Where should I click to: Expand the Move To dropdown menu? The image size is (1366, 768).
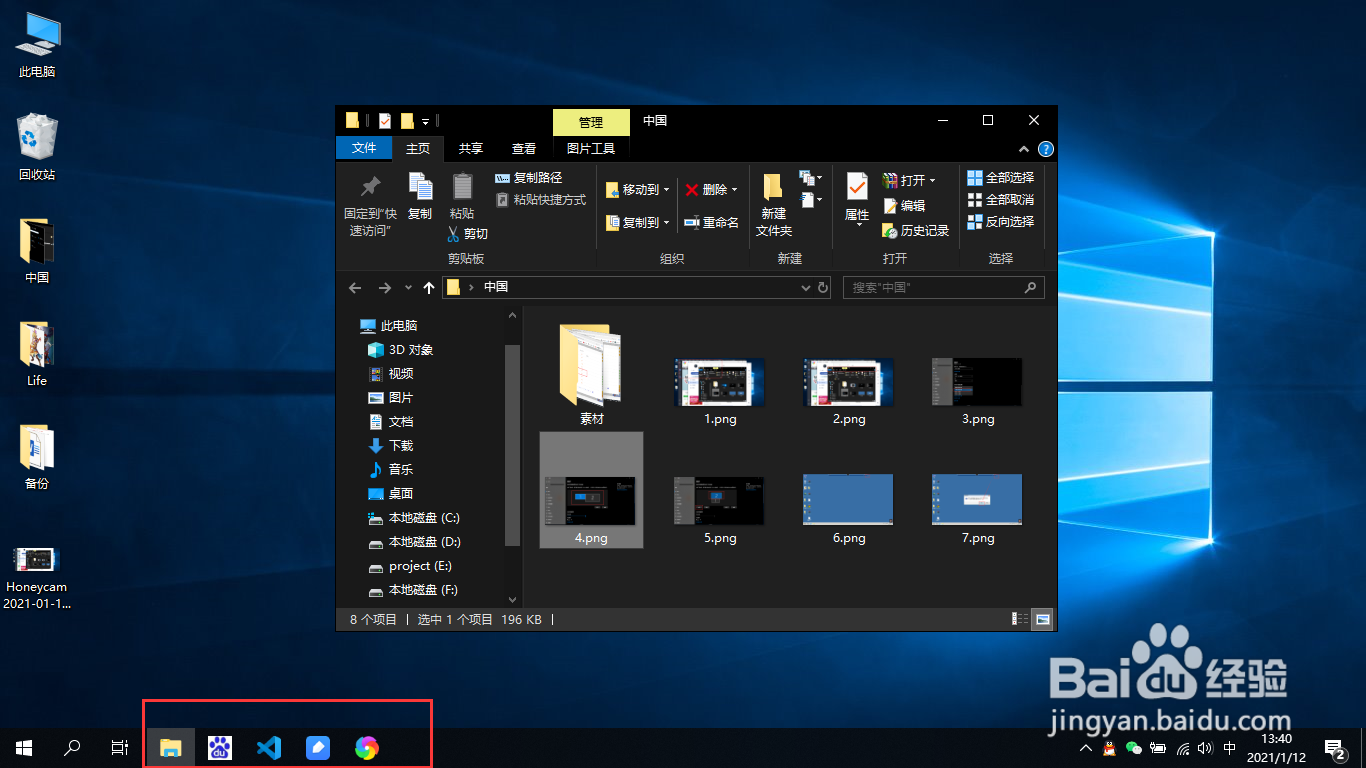664,189
